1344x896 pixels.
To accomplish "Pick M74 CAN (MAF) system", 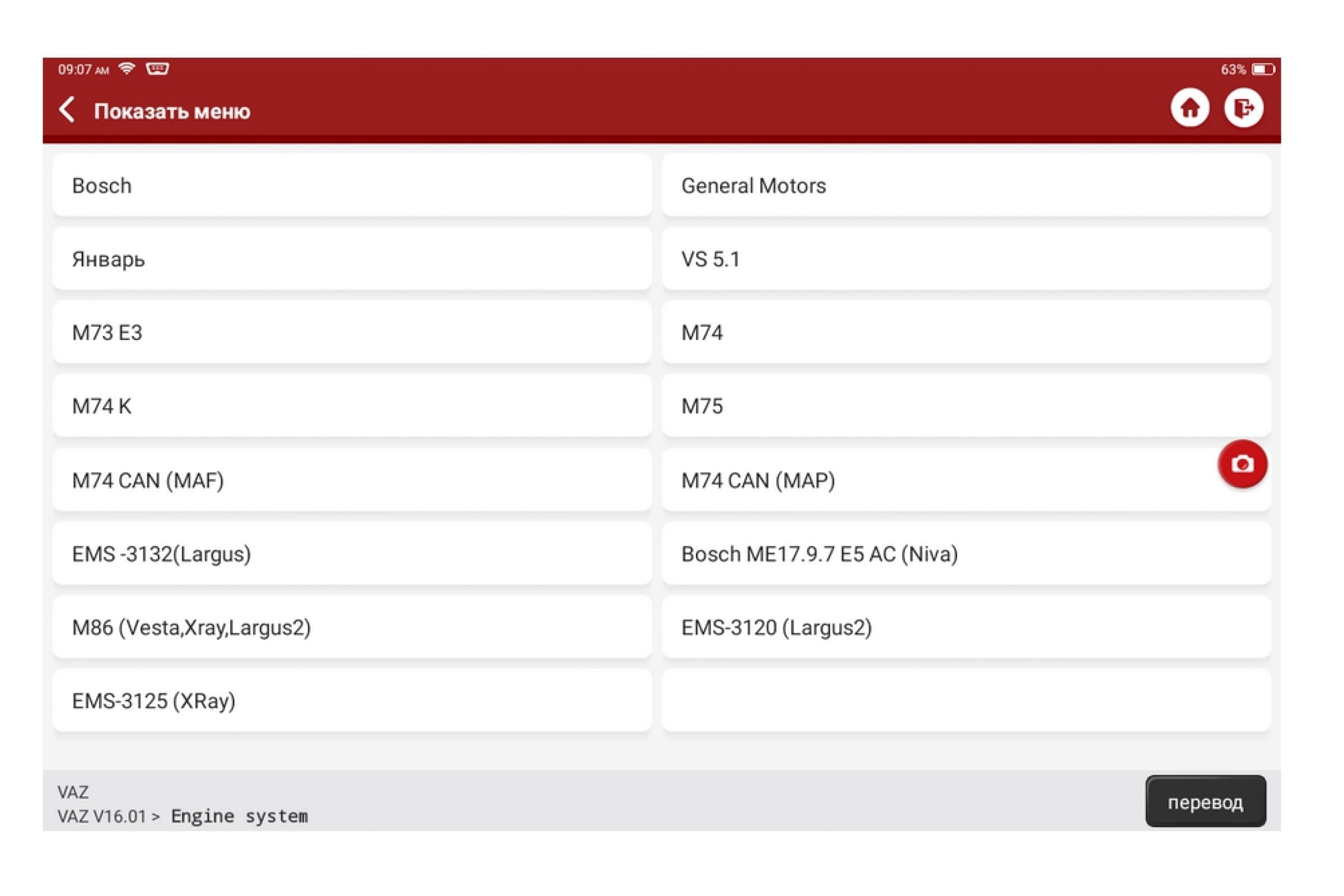I will point(352,480).
